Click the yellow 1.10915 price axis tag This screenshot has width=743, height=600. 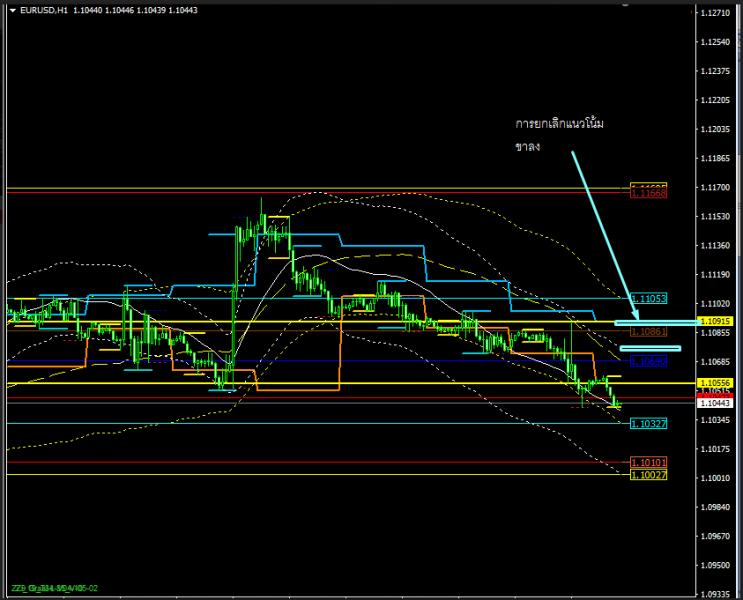click(715, 321)
